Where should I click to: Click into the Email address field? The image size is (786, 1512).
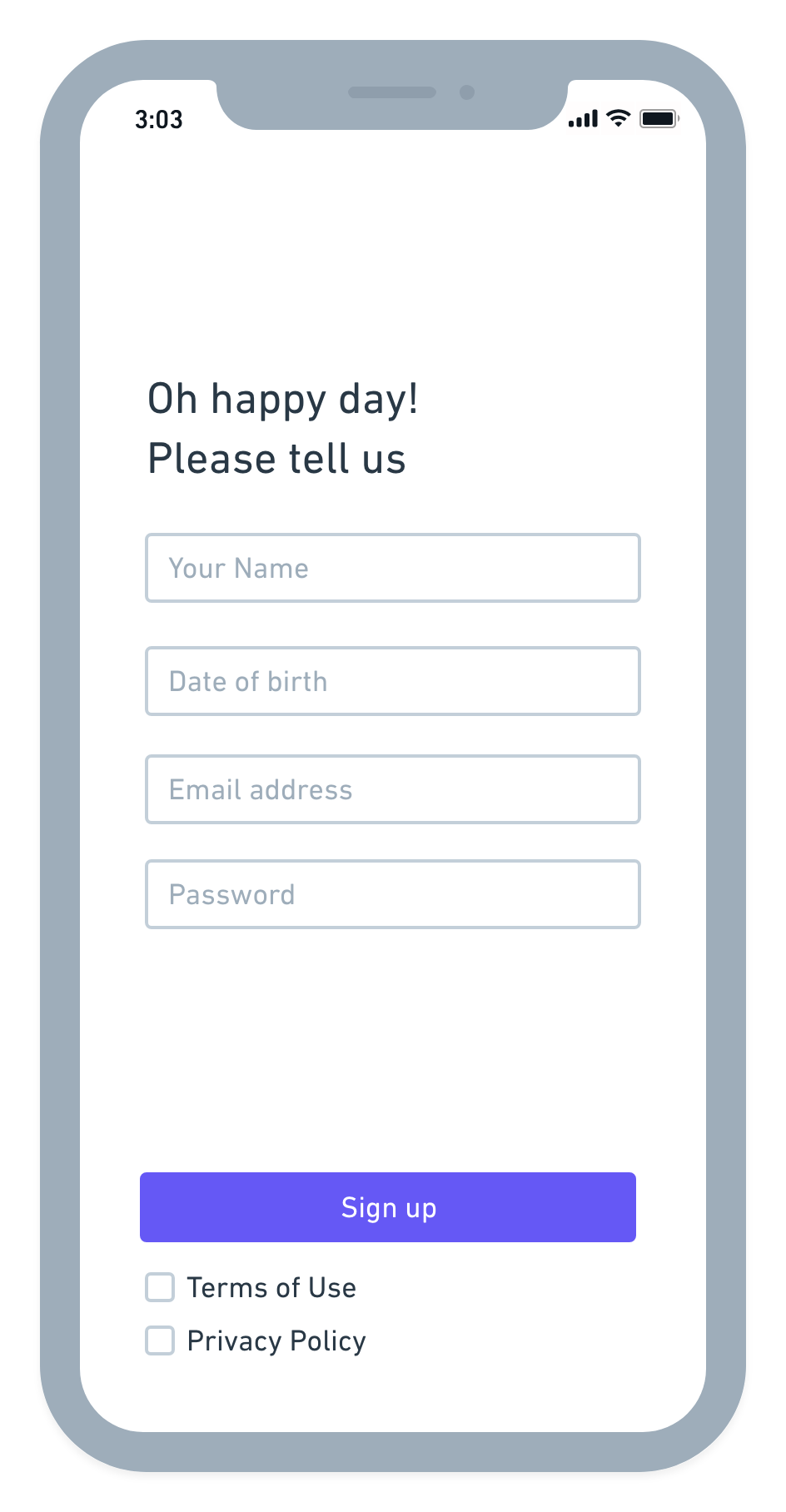(x=393, y=789)
